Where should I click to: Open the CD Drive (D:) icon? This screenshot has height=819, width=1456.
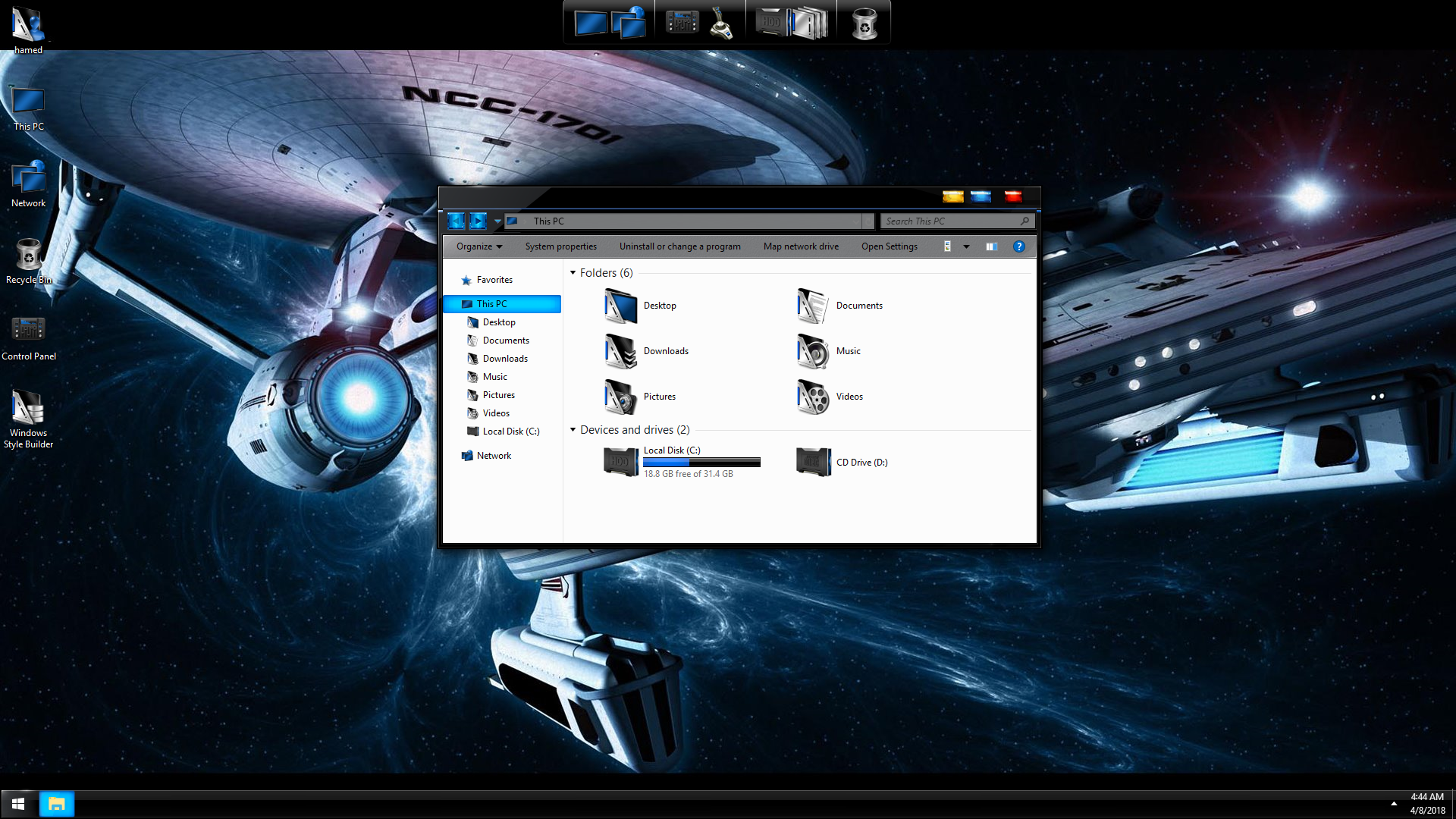click(x=813, y=462)
